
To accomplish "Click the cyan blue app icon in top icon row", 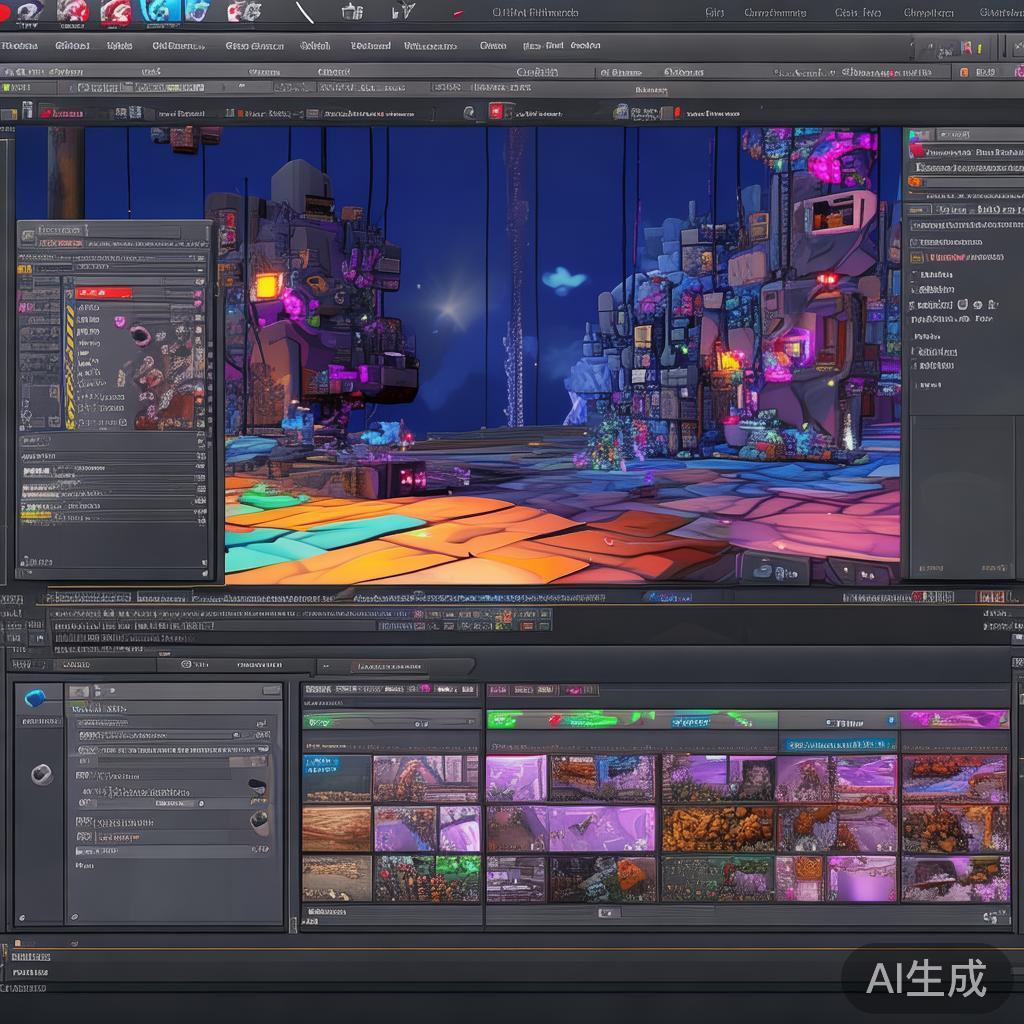I will 159,11.
